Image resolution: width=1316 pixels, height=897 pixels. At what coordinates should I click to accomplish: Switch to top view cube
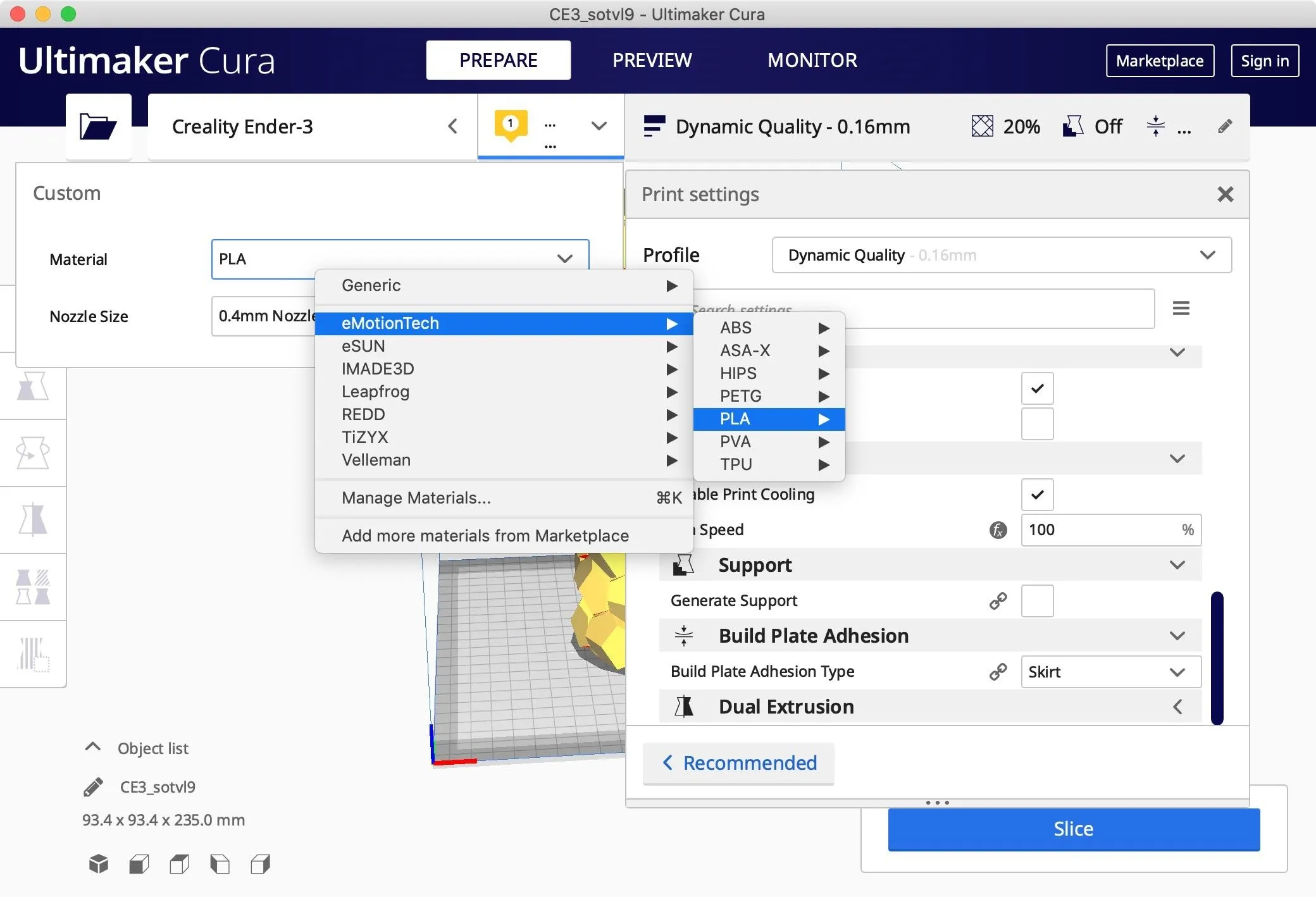coord(180,864)
